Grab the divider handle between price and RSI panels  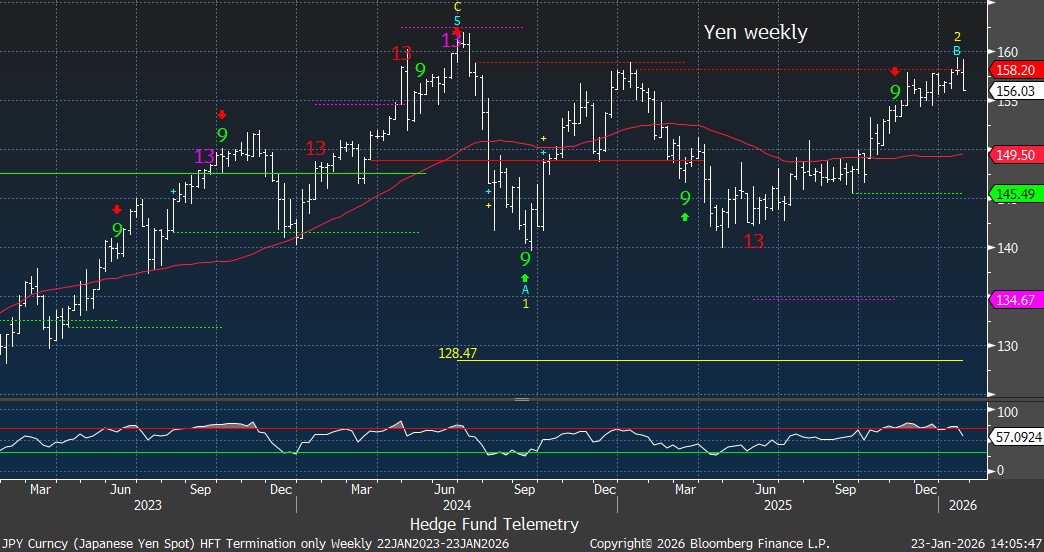pos(520,399)
